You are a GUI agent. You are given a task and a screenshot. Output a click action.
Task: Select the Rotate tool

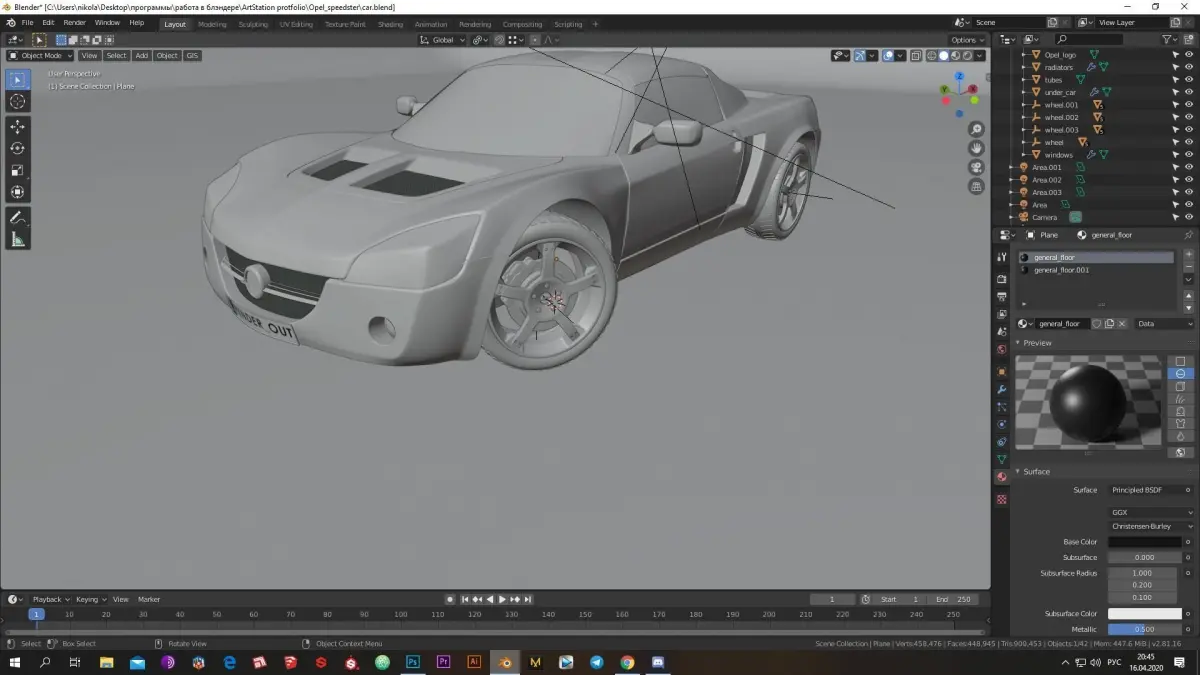point(17,148)
